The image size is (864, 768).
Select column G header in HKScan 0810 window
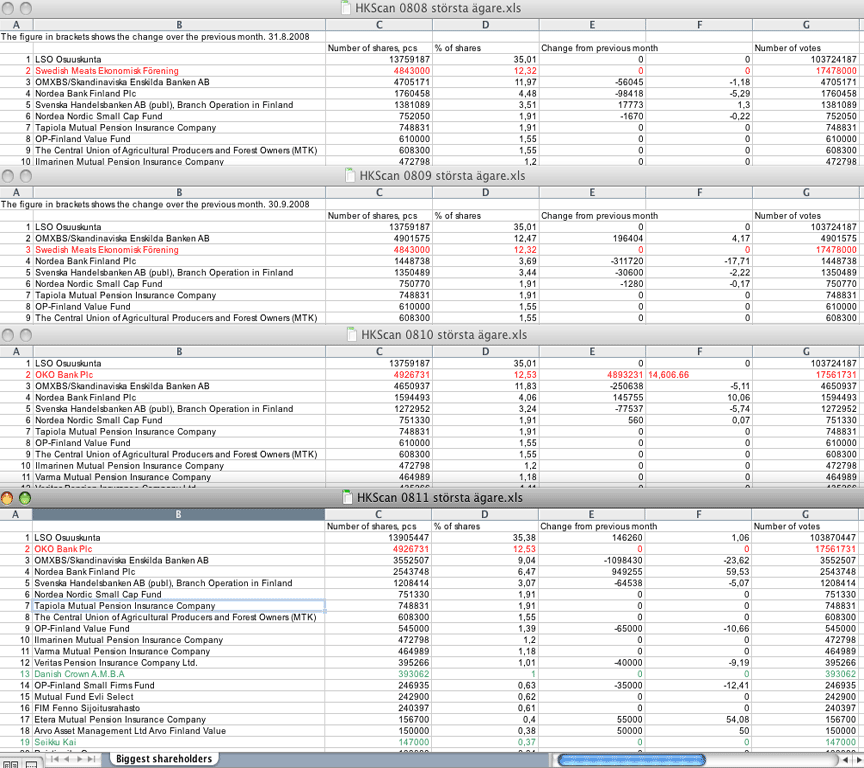[x=806, y=351]
